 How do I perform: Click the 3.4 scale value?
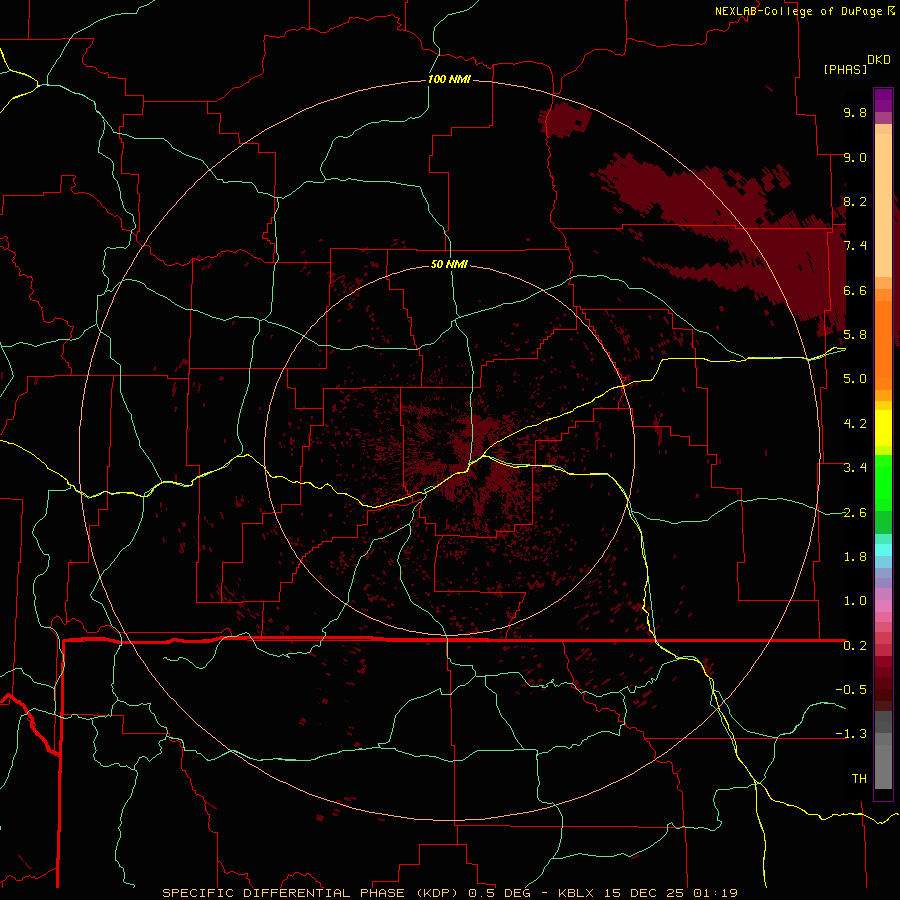pos(855,468)
